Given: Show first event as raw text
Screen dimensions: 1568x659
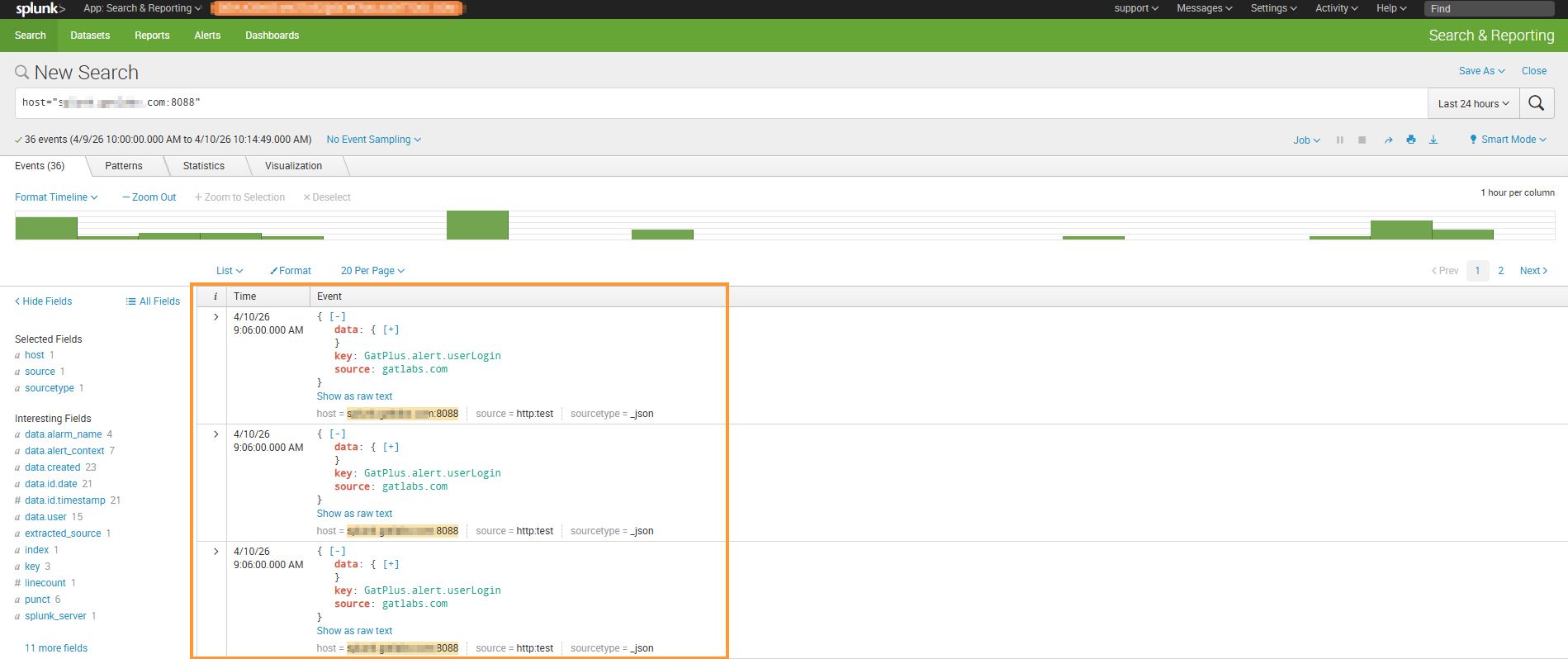Looking at the screenshot, I should point(354,396).
